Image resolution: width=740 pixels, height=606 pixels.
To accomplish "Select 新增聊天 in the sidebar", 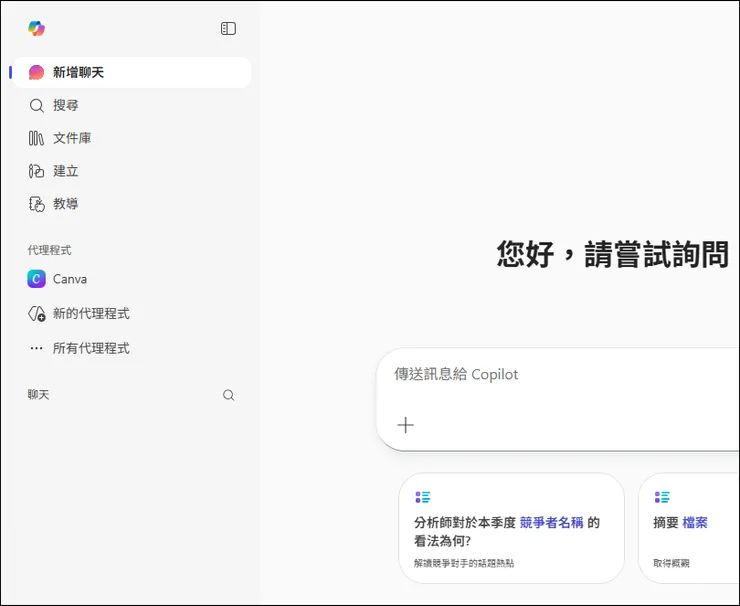I will 133,72.
